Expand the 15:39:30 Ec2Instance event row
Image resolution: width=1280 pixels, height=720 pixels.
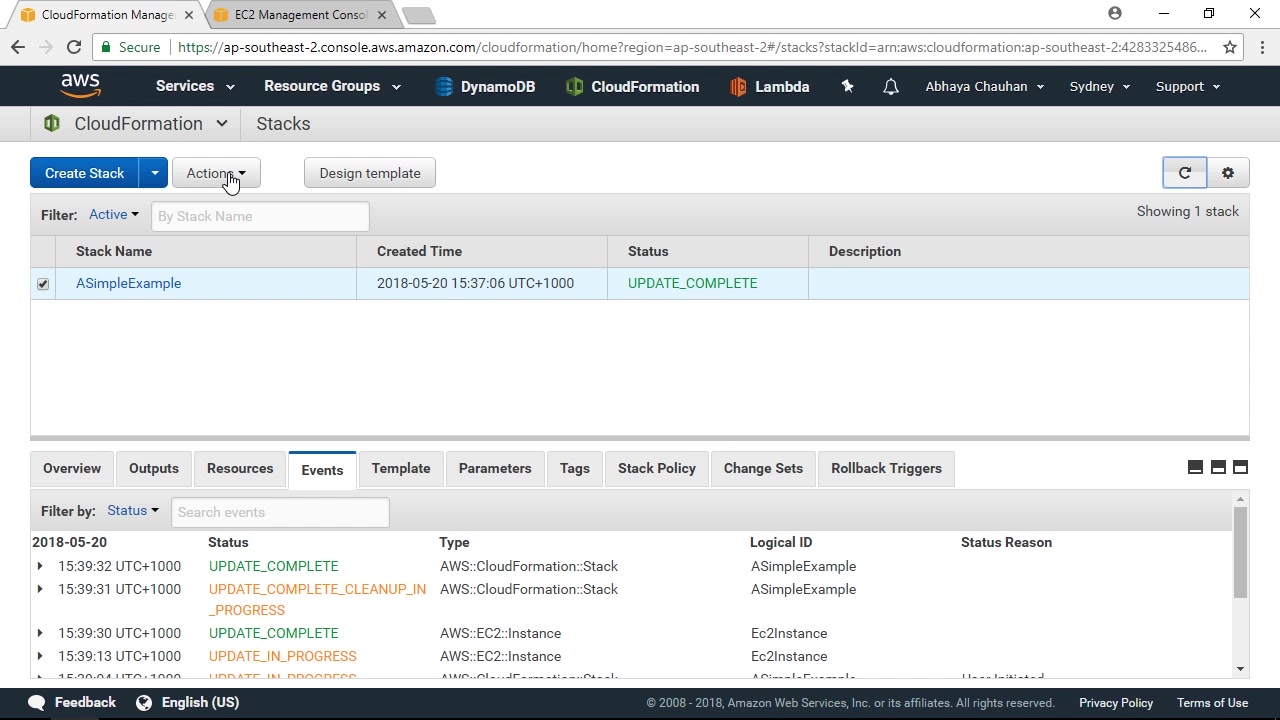point(40,633)
